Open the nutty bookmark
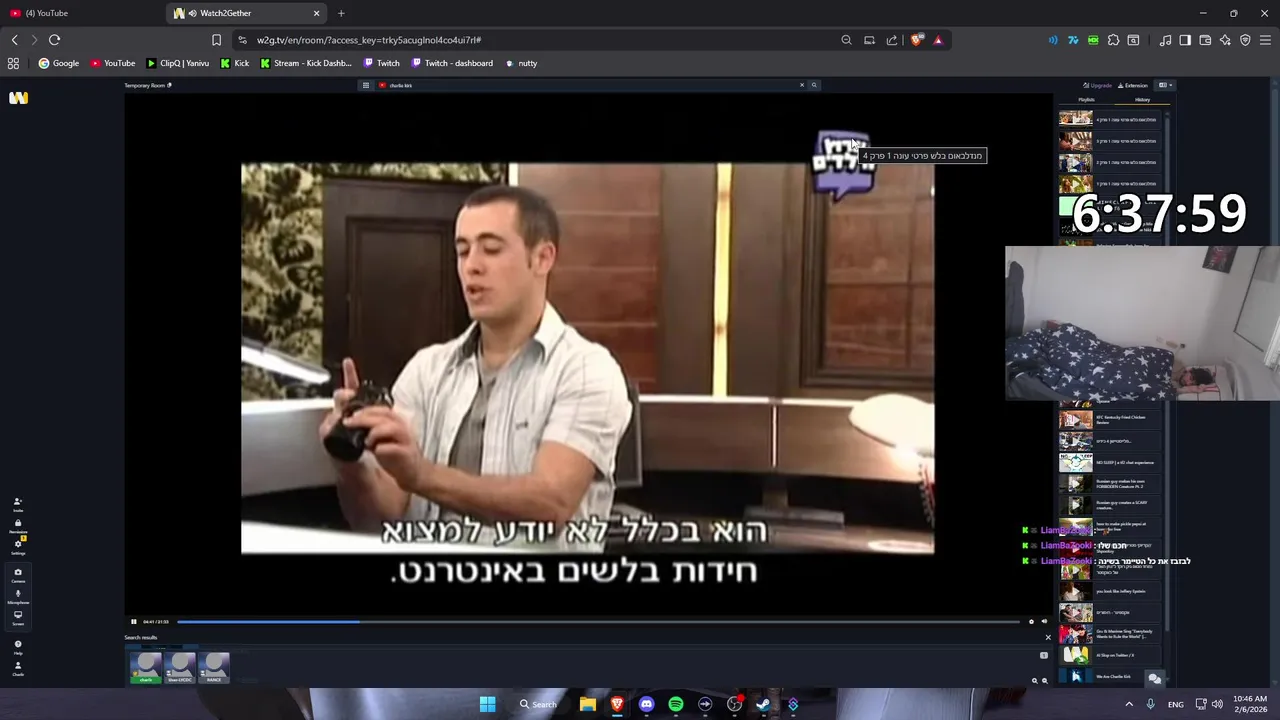Screen dimensions: 1280x720 pos(521,63)
